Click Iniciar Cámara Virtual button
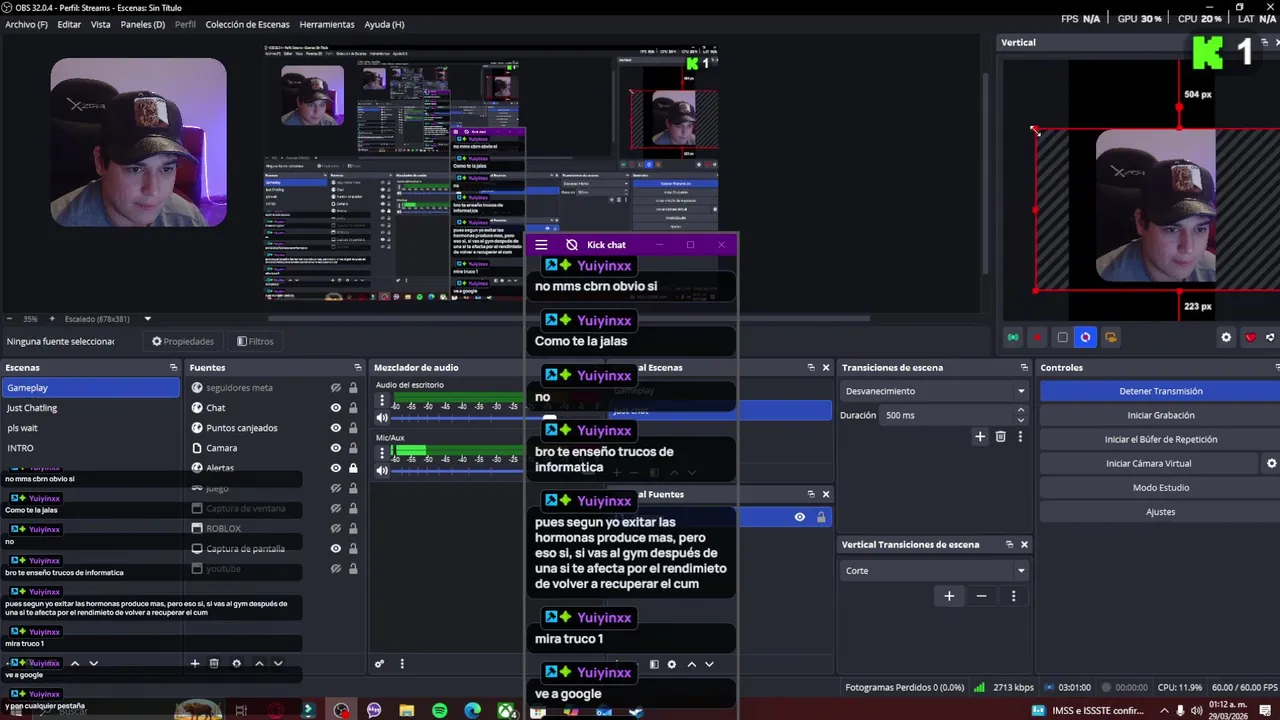This screenshot has height=720, width=1280. click(x=1148, y=464)
